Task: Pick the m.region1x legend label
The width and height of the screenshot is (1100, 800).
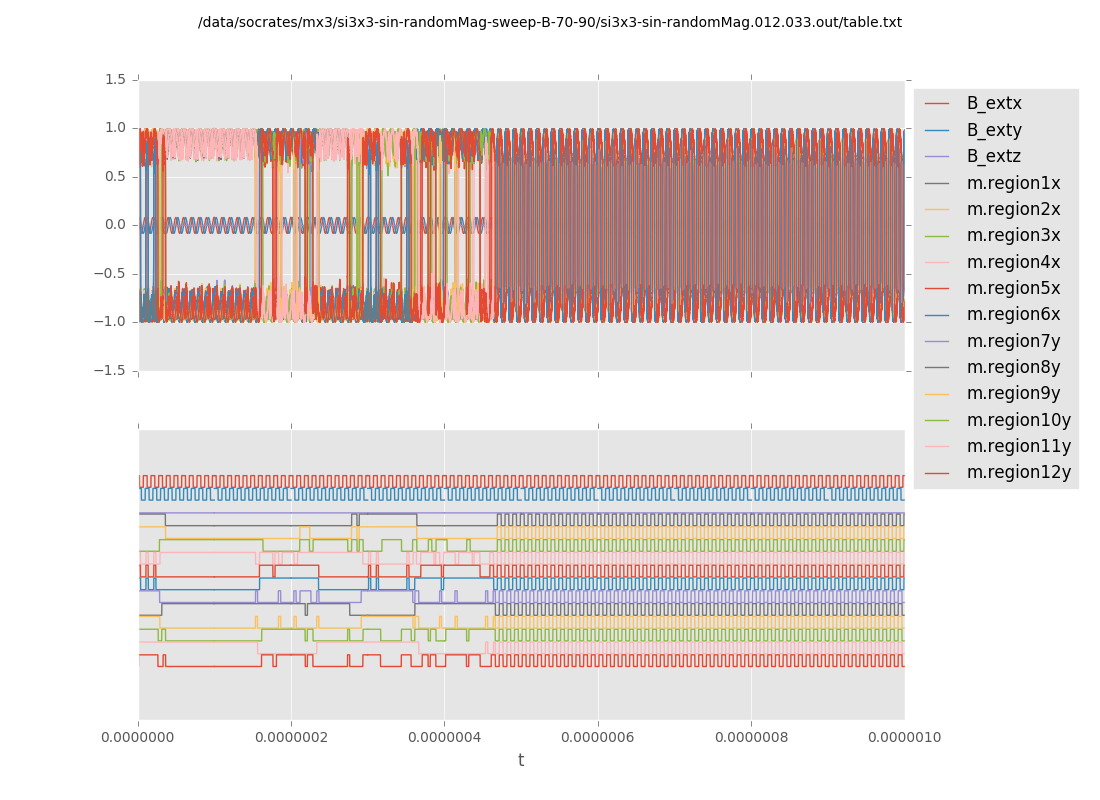Action: [1013, 183]
